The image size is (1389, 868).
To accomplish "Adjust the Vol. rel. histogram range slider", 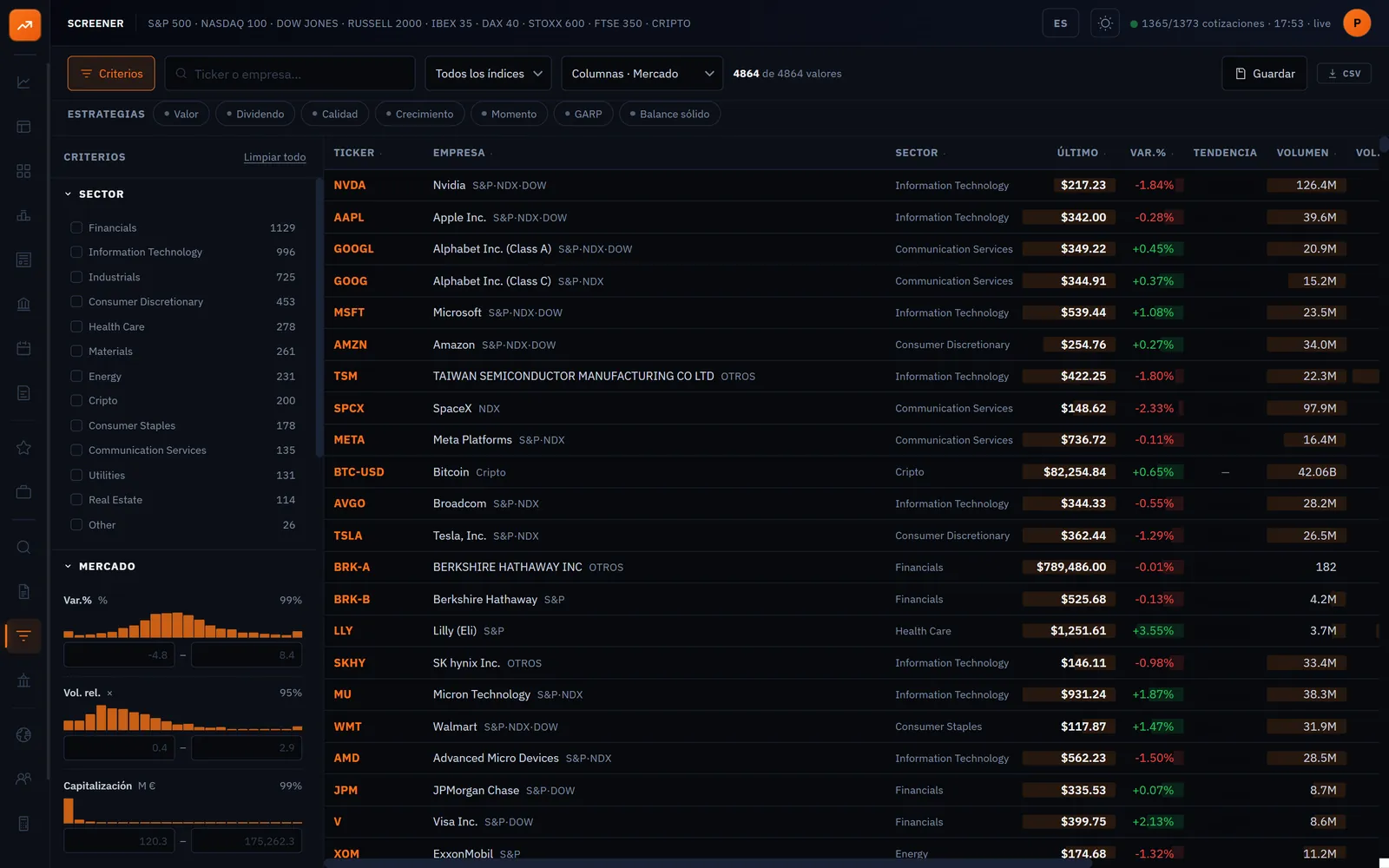I will 182,717.
